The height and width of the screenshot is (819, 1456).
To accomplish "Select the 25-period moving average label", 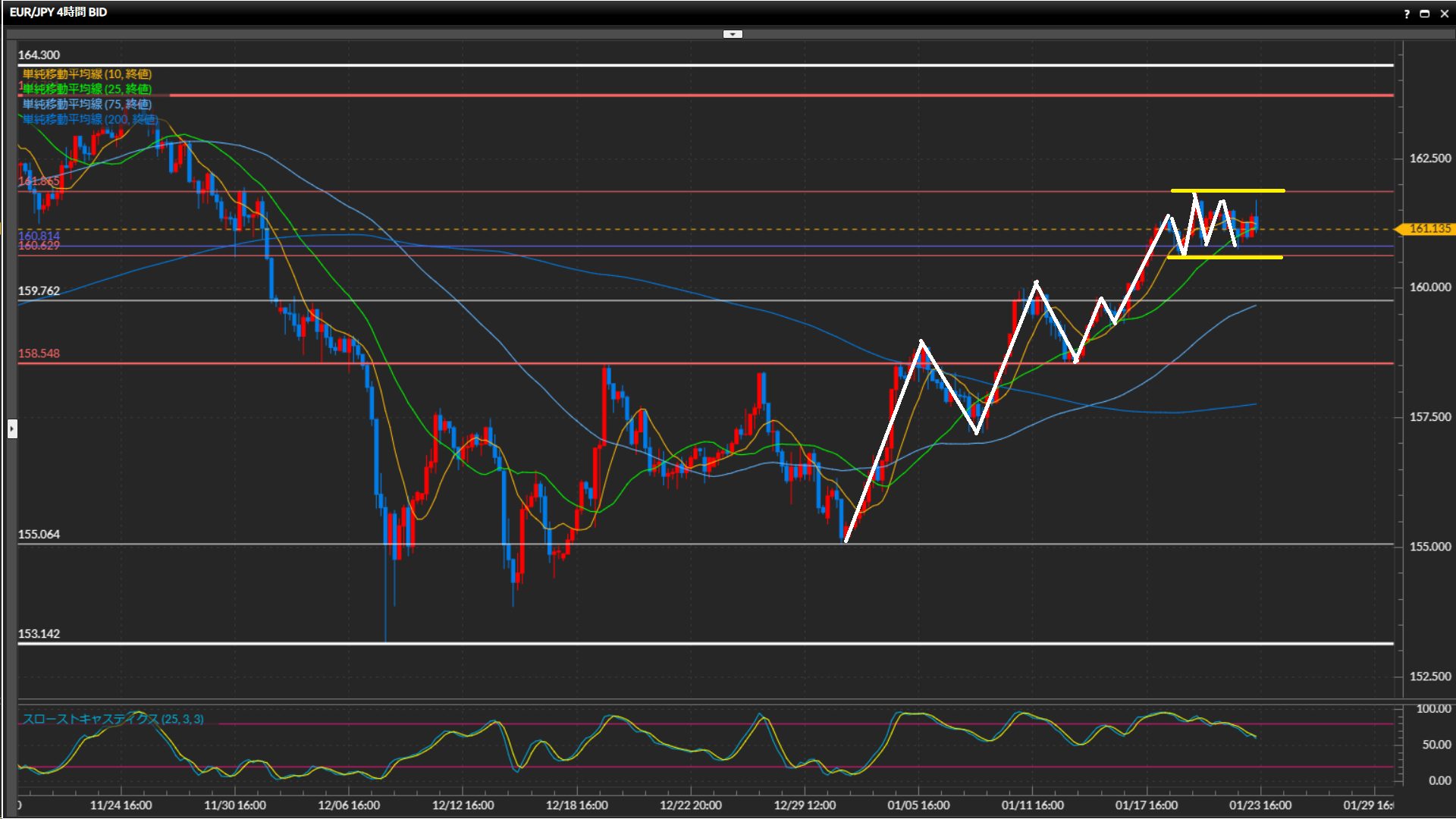I will coord(87,89).
